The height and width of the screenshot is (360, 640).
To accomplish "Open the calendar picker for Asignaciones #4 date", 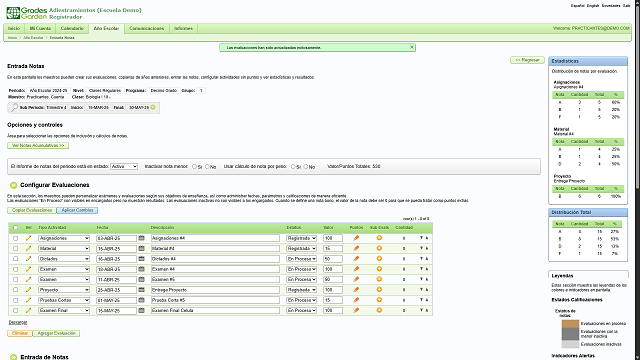I will pos(142,238).
